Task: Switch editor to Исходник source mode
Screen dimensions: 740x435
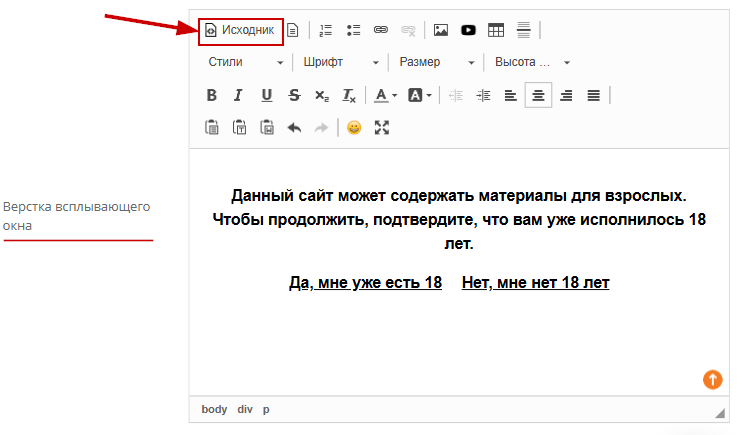Action: click(240, 31)
